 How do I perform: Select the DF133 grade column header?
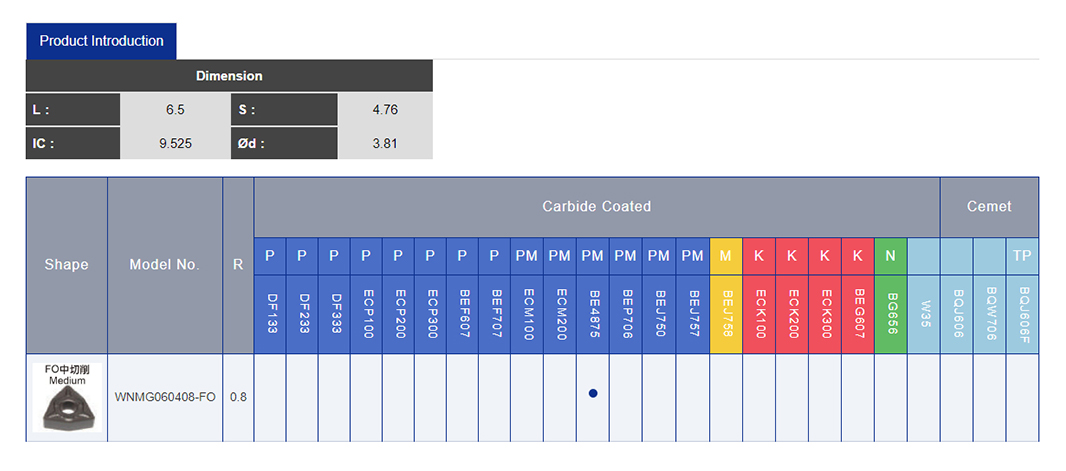coord(270,314)
